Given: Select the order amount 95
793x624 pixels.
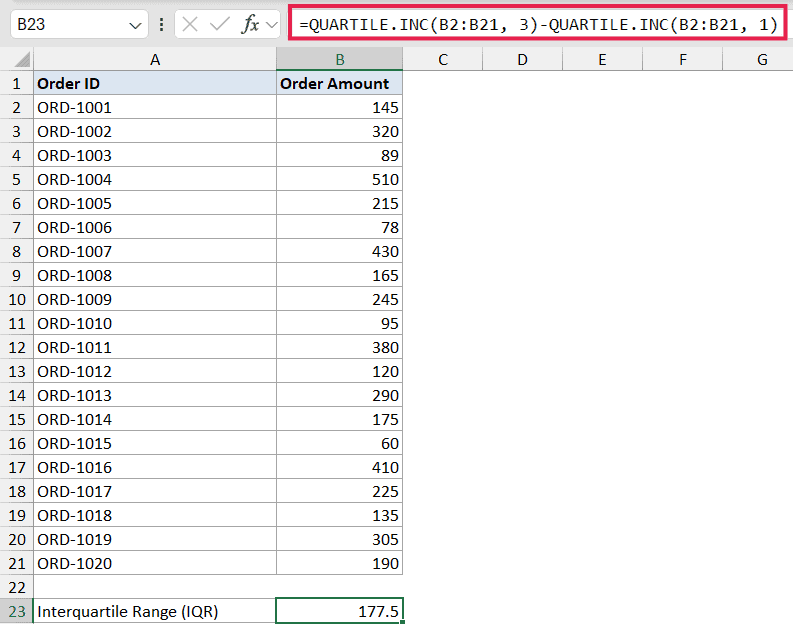Looking at the screenshot, I should click(339, 323).
